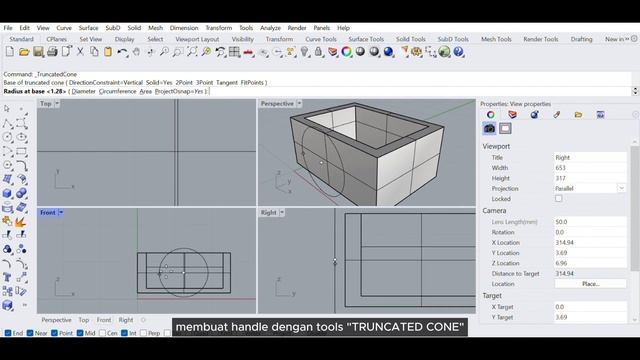Select the Rectangle tool in left sidebar
This screenshot has height=360, width=640.
coord(21,151)
